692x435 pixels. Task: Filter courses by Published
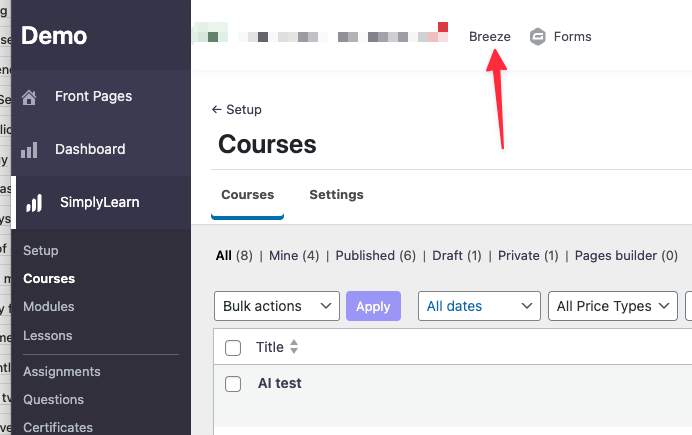click(x=367, y=256)
